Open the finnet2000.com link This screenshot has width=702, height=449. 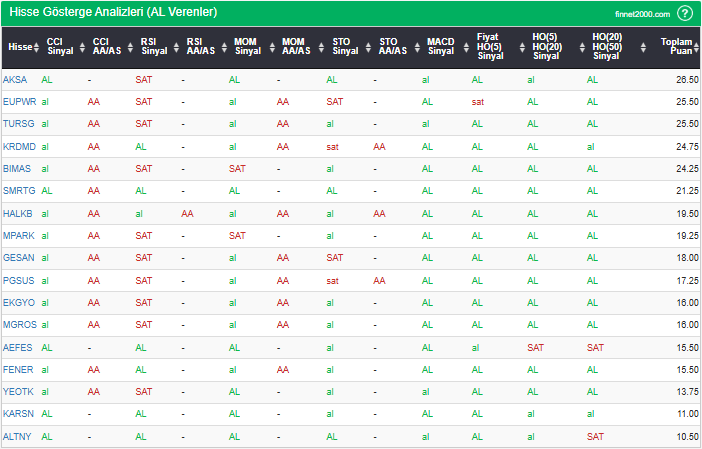[642, 14]
